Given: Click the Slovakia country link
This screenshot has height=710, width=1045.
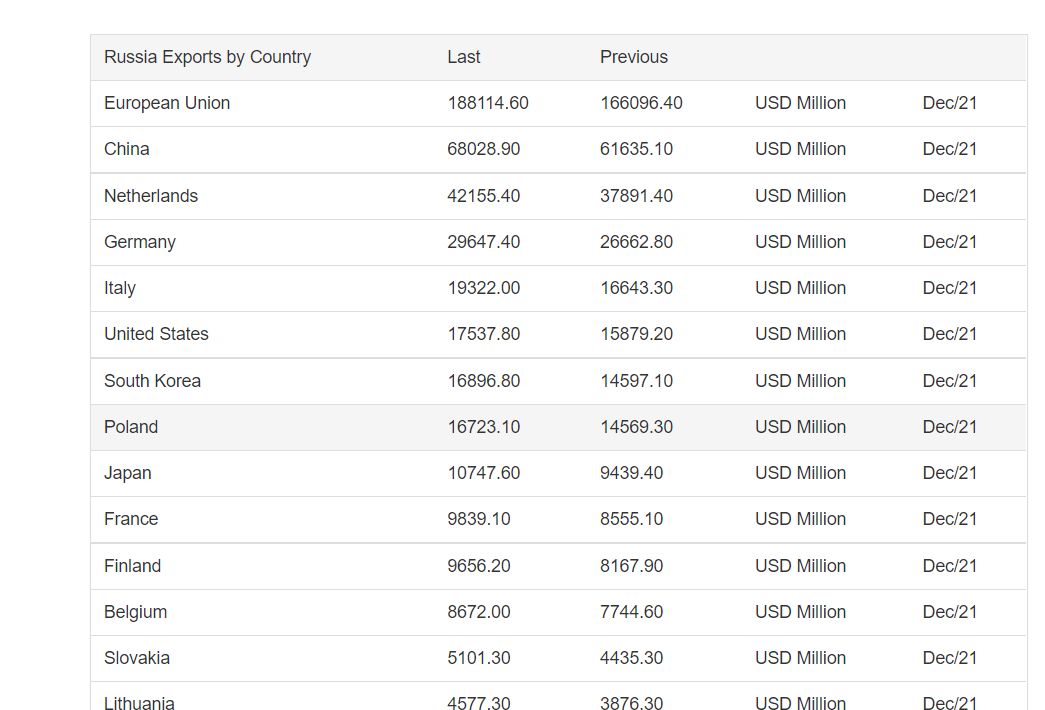Looking at the screenshot, I should click(x=137, y=658).
